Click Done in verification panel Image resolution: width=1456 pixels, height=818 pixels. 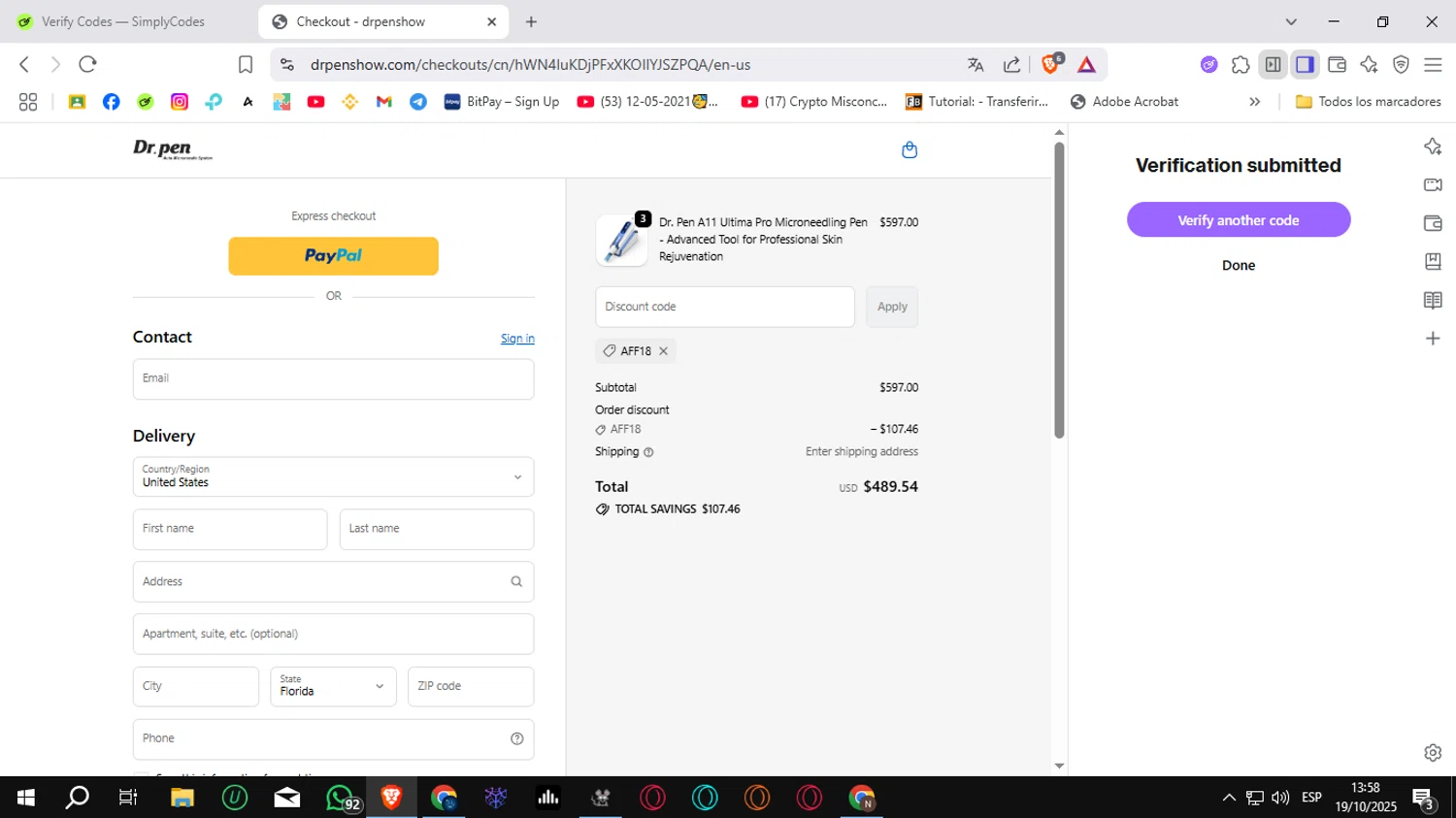point(1239,265)
